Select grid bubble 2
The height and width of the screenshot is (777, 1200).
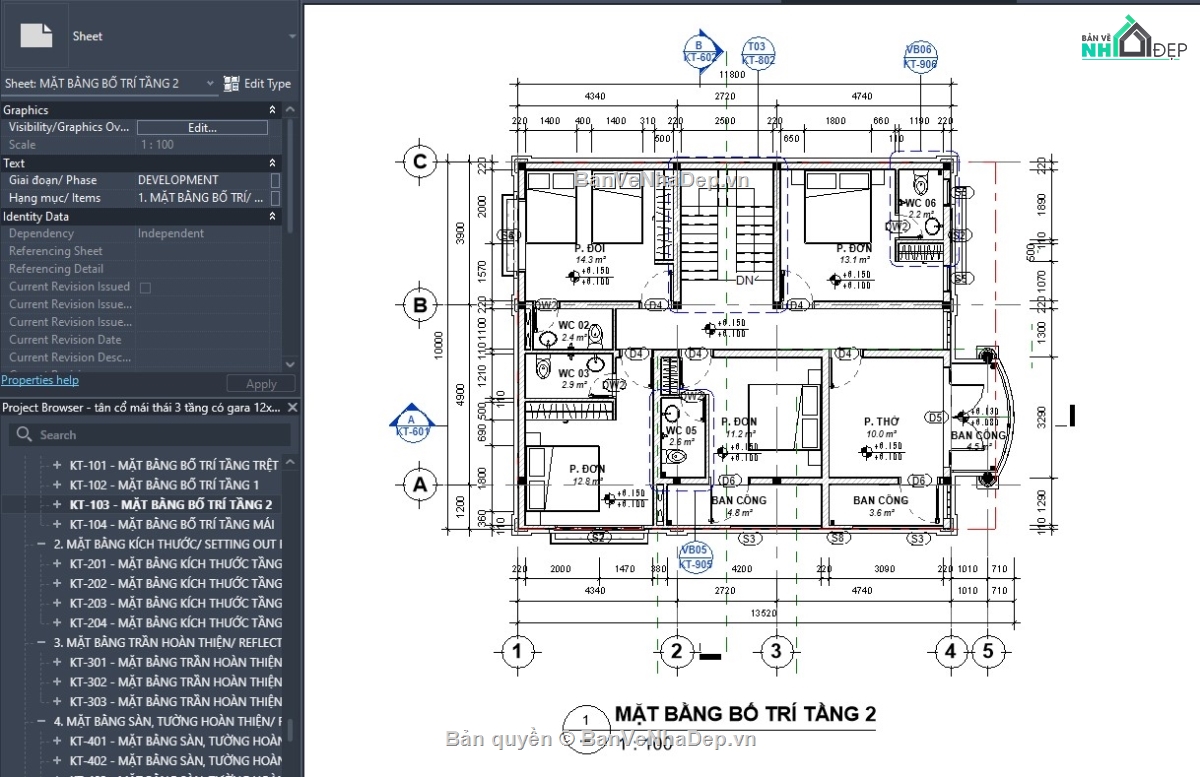click(x=677, y=652)
